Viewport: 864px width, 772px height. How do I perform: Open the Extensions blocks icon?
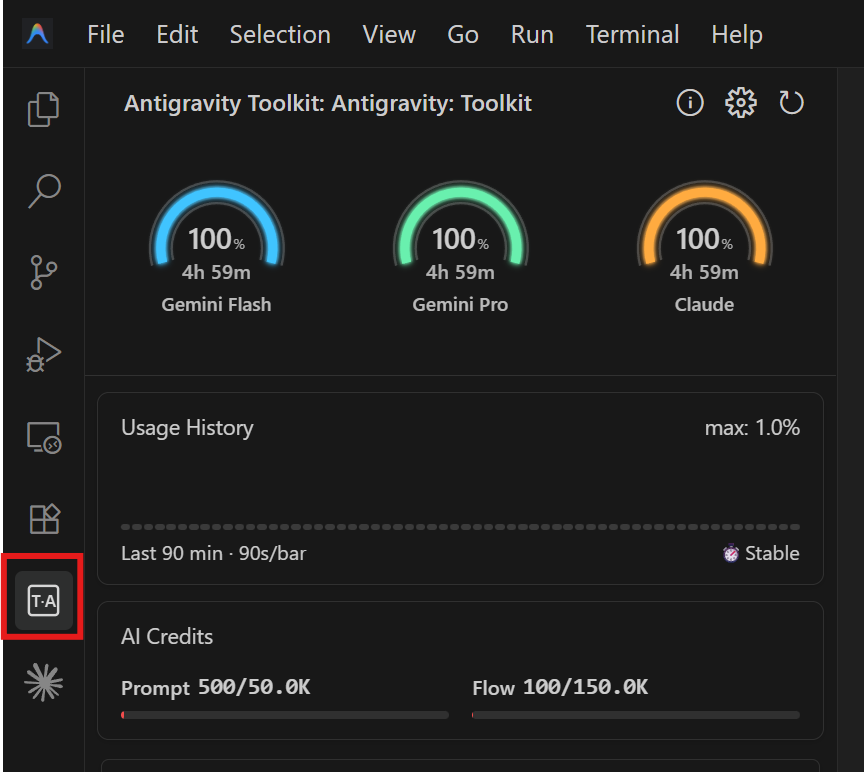(44, 519)
